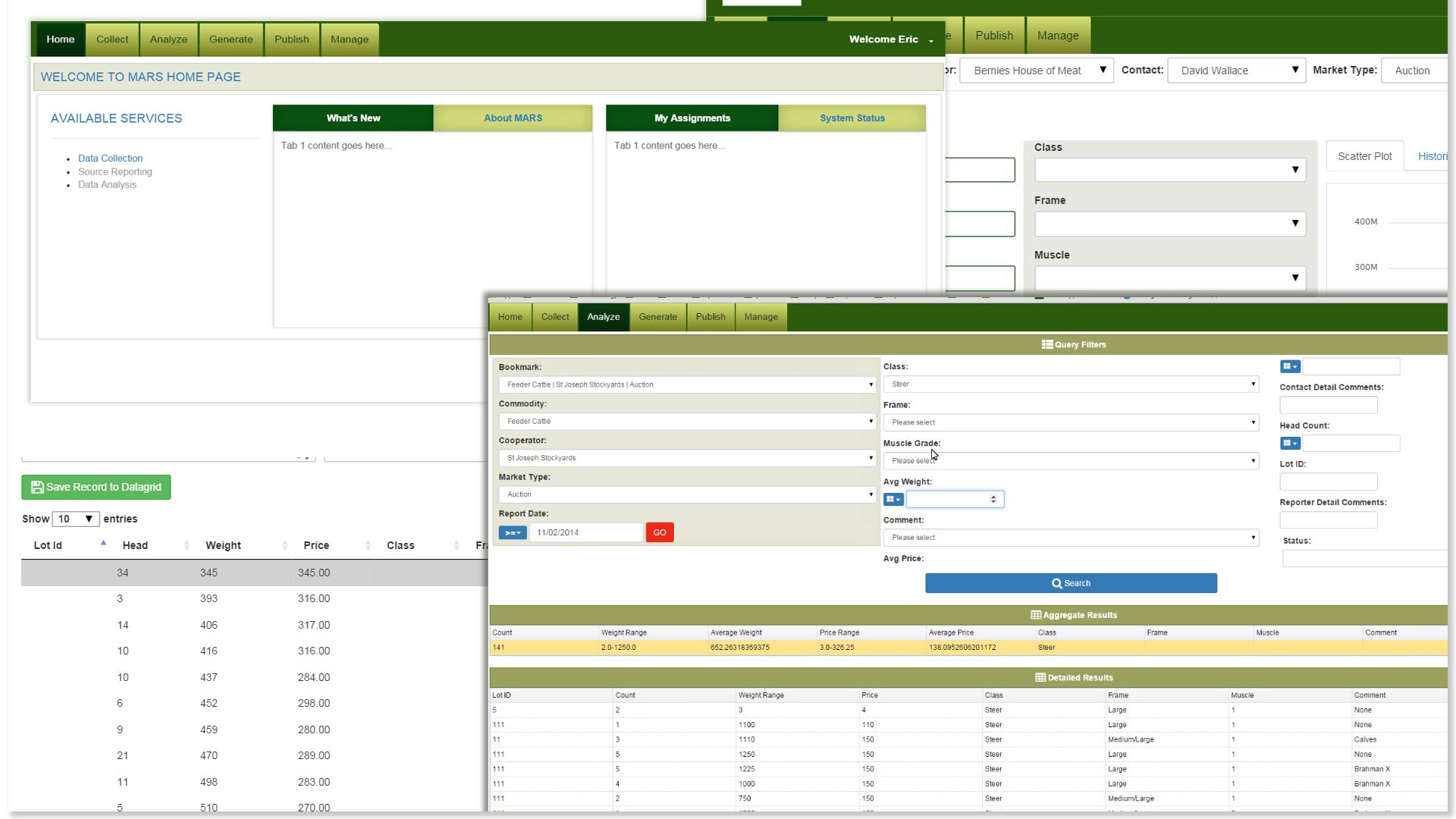Screen dimensions: 1456x819
Task: Expand the Show entries count dropdown
Action: click(x=76, y=519)
